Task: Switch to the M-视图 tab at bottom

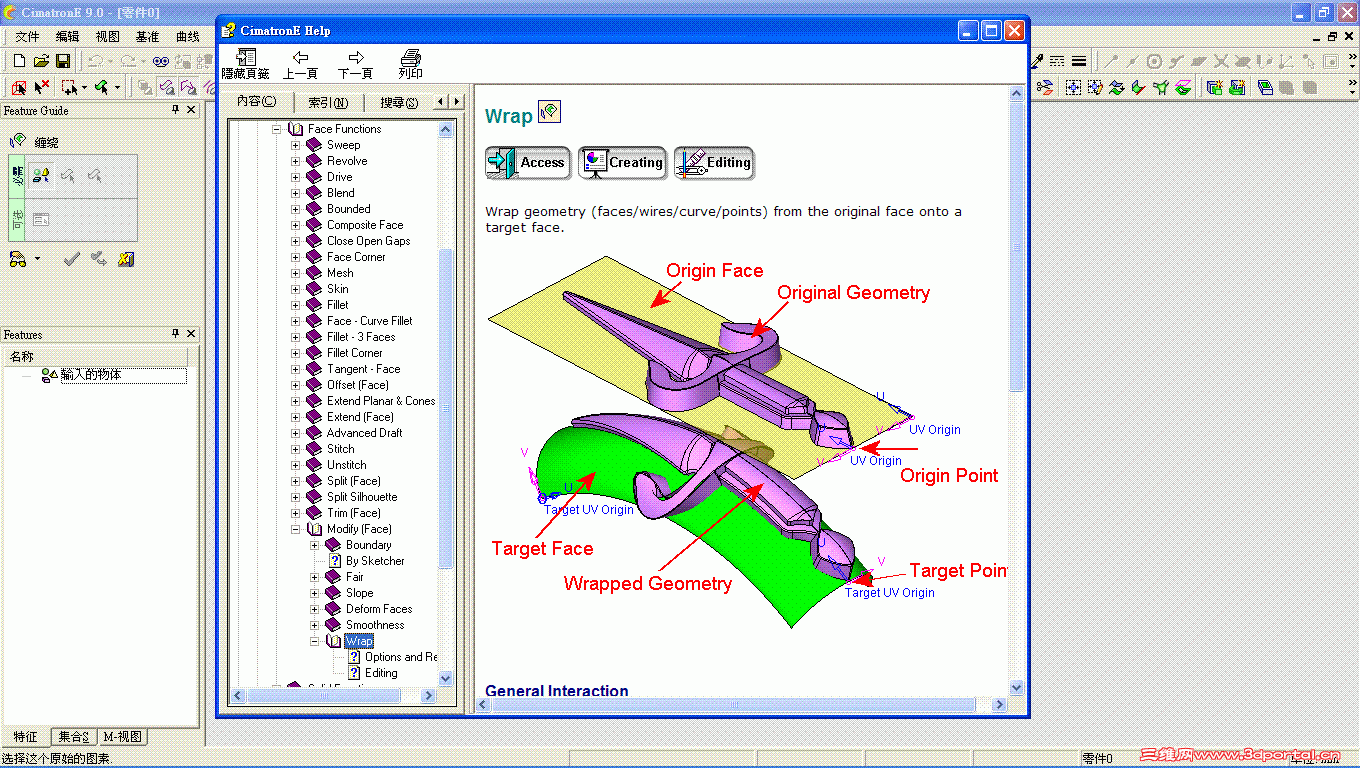Action: pyautogui.click(x=123, y=737)
